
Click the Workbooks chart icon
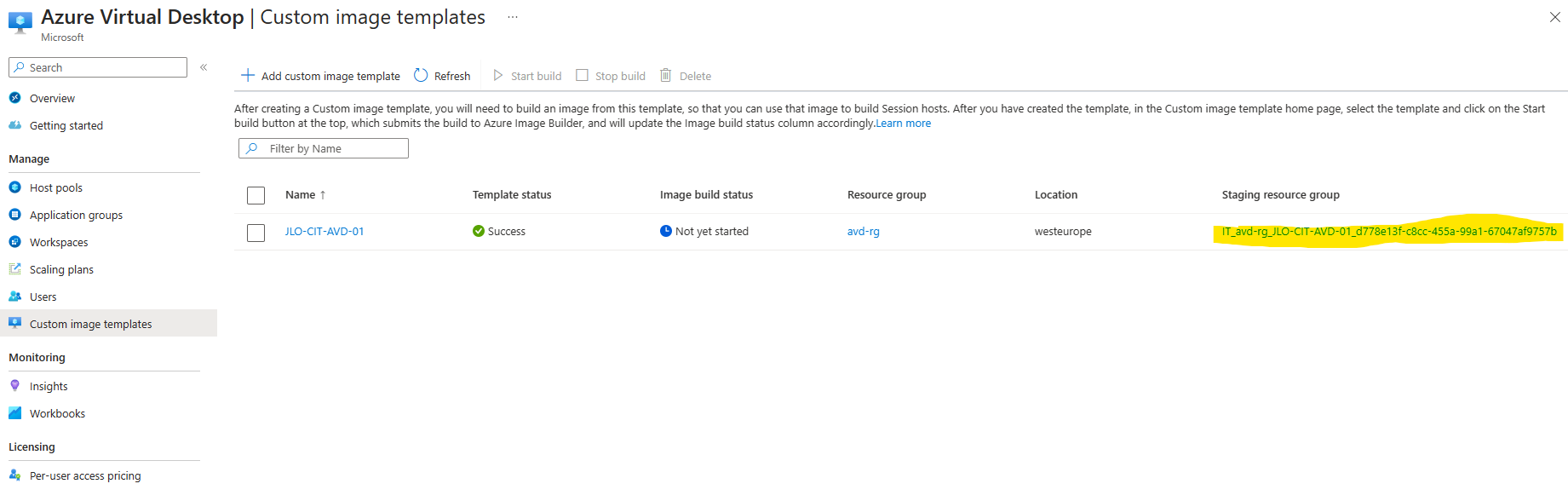click(14, 413)
